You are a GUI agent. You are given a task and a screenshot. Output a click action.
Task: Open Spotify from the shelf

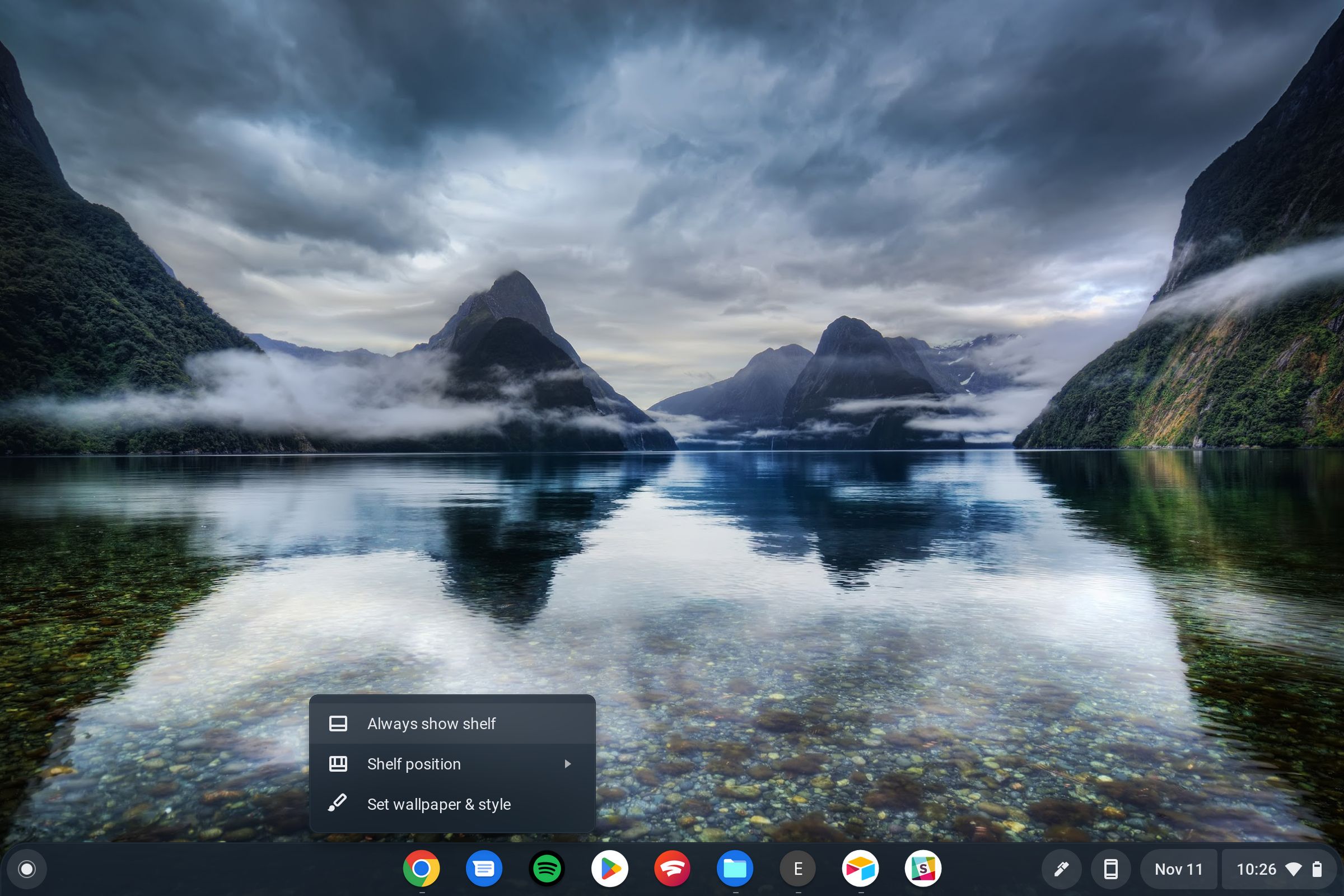pyautogui.click(x=547, y=869)
